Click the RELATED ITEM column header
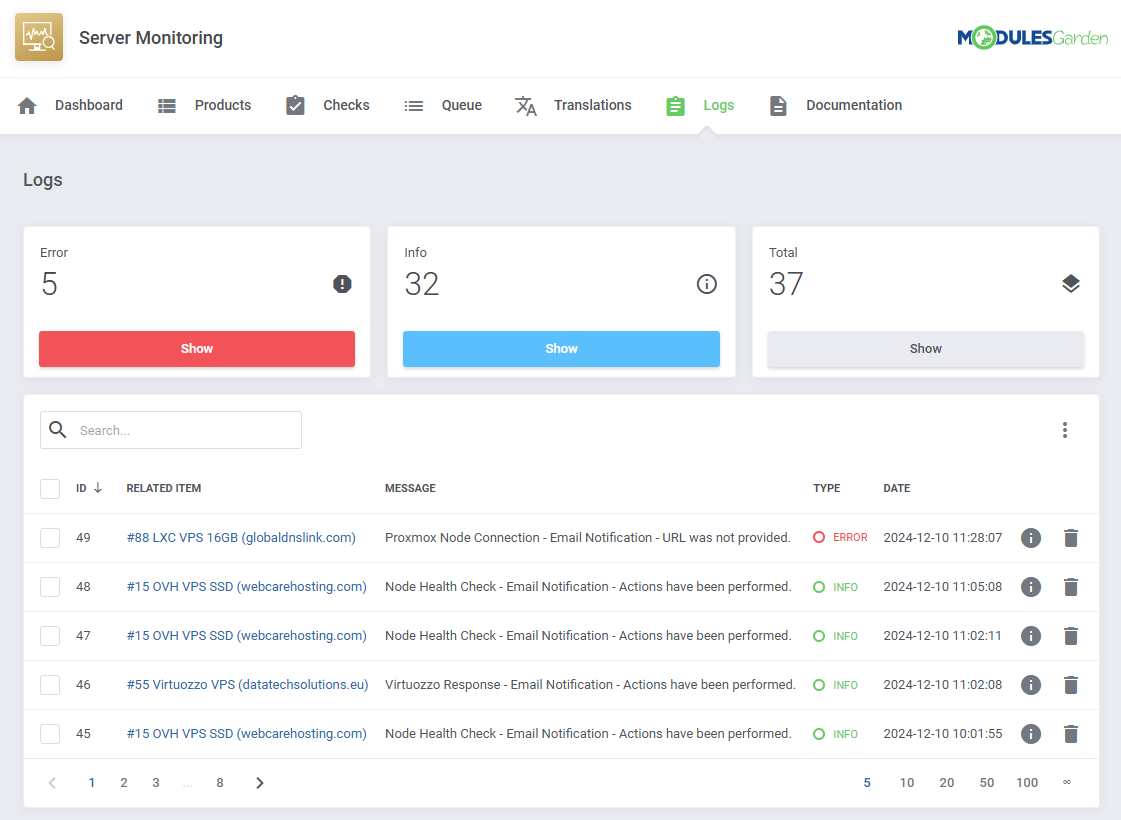 click(164, 488)
